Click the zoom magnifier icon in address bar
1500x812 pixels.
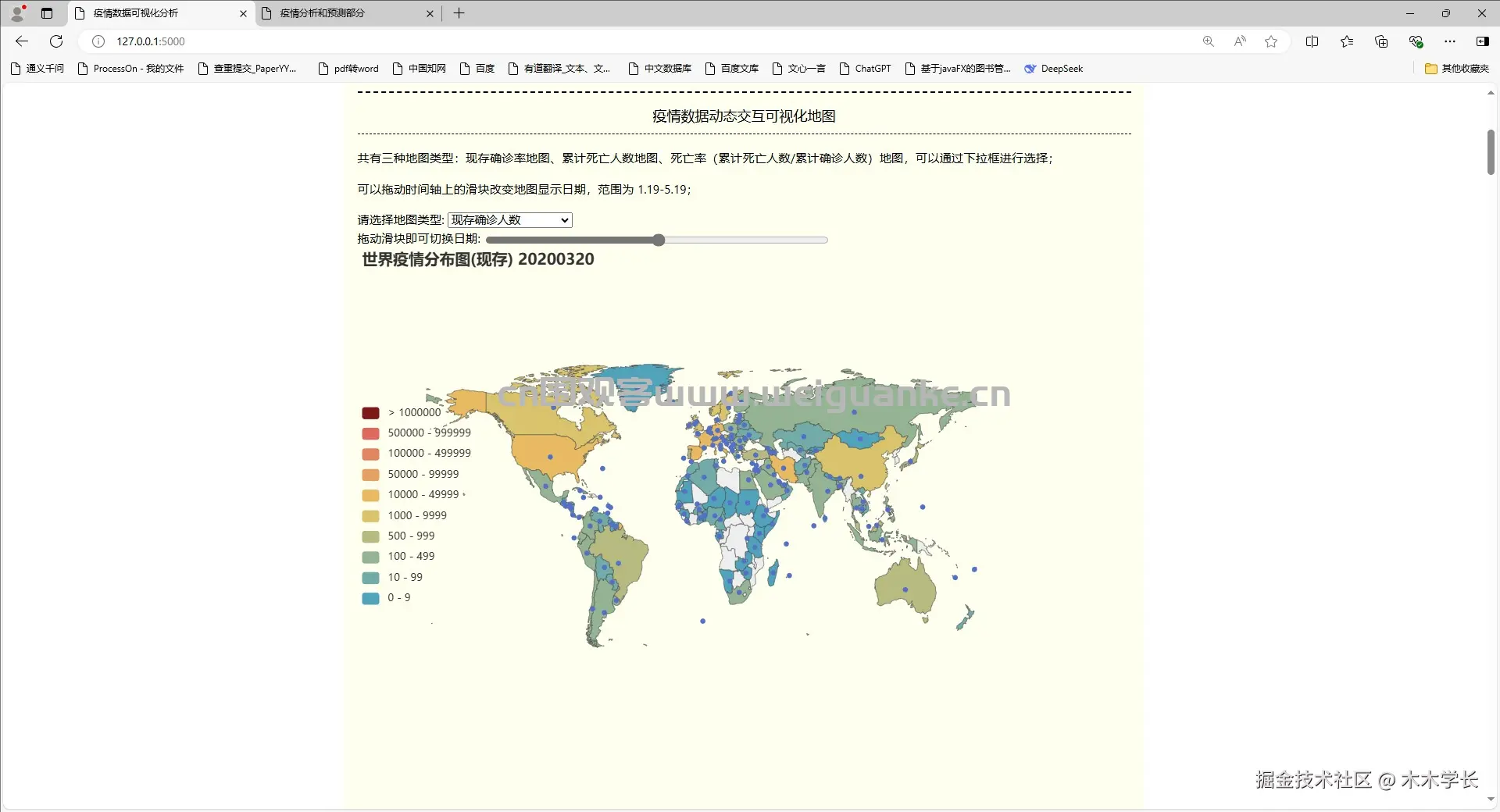coord(1209,41)
